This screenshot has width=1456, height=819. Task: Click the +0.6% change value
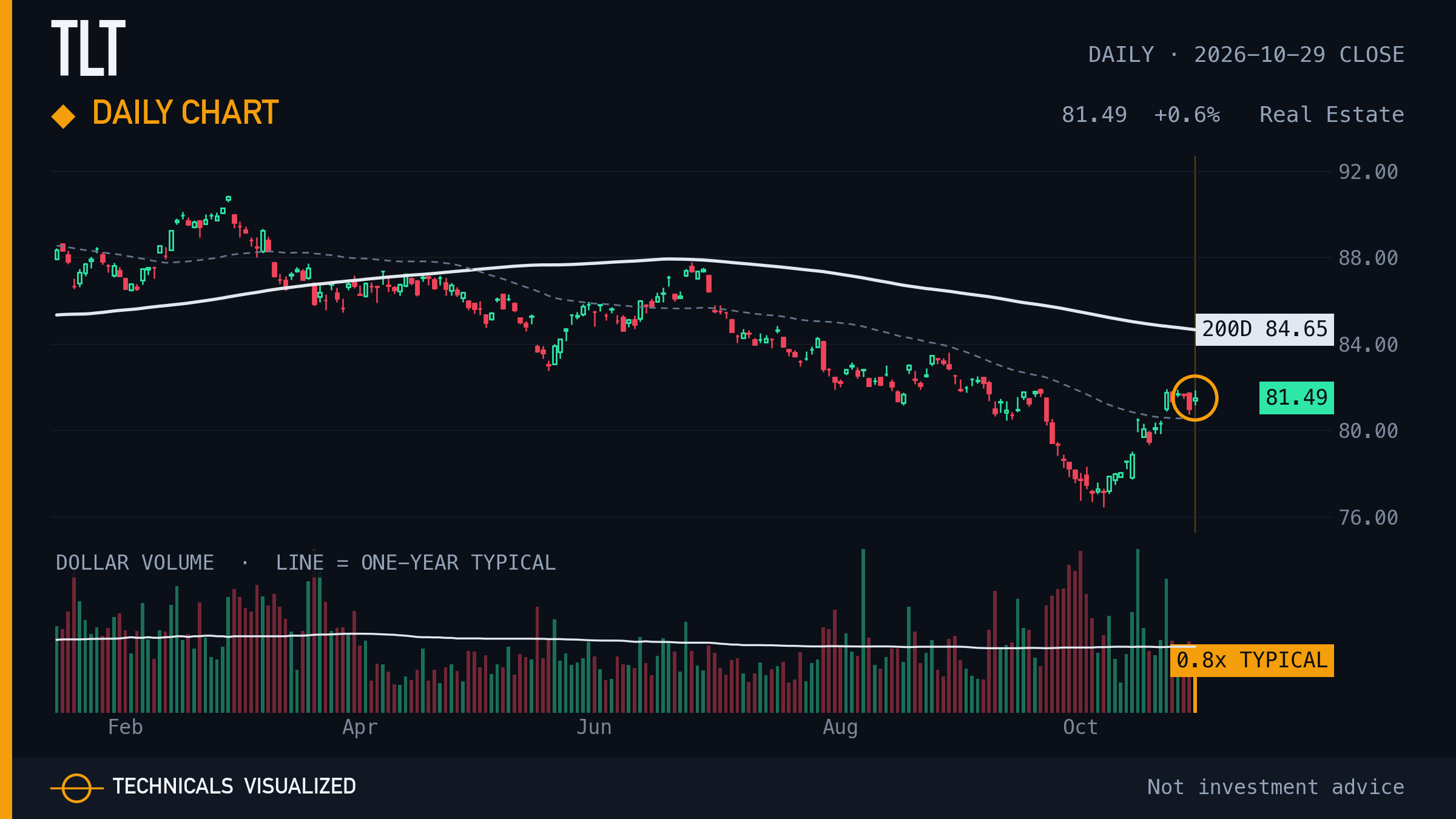tap(1187, 115)
